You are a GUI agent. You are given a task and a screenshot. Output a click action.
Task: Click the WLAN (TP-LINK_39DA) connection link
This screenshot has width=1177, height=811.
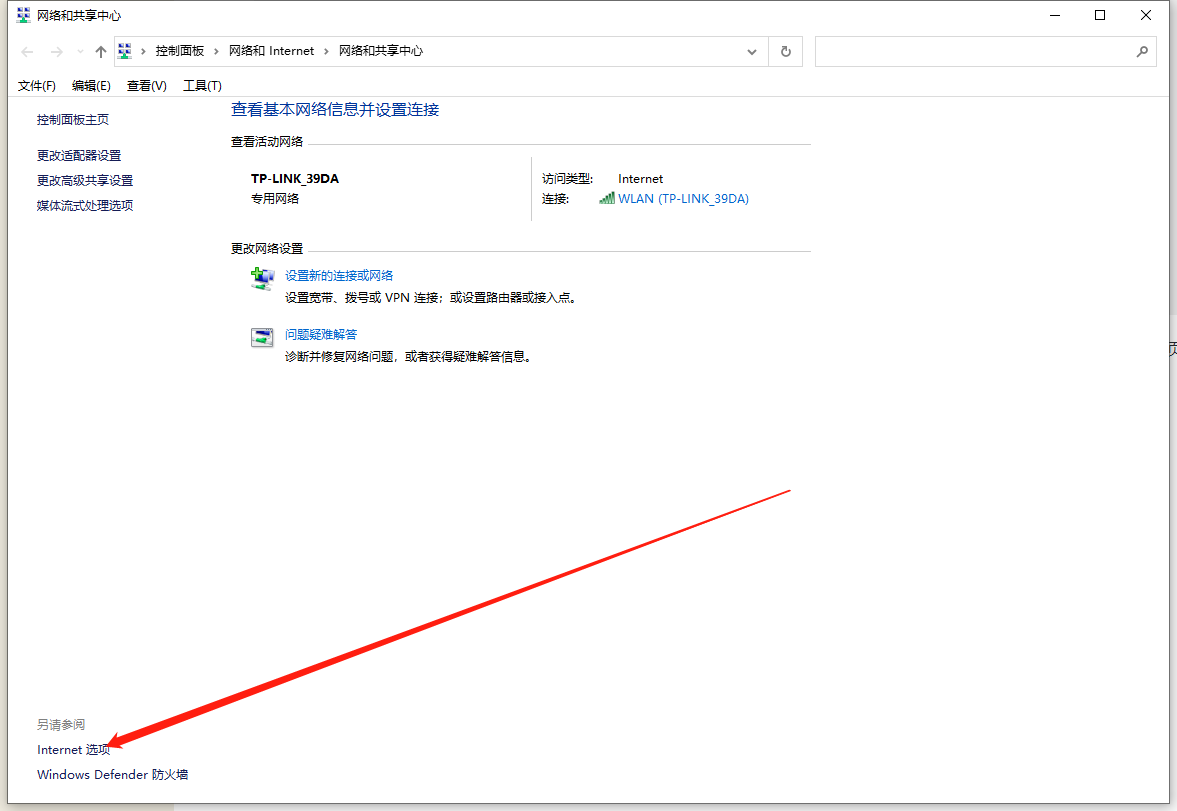pyautogui.click(x=684, y=198)
